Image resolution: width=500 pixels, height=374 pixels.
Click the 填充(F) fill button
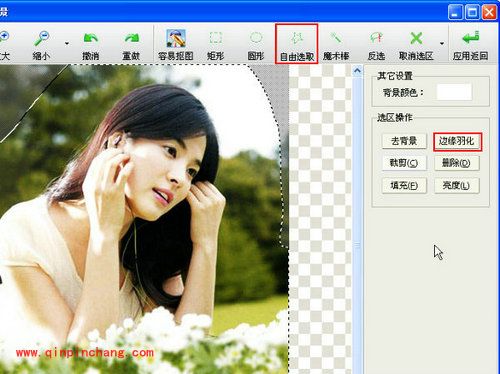tap(404, 186)
